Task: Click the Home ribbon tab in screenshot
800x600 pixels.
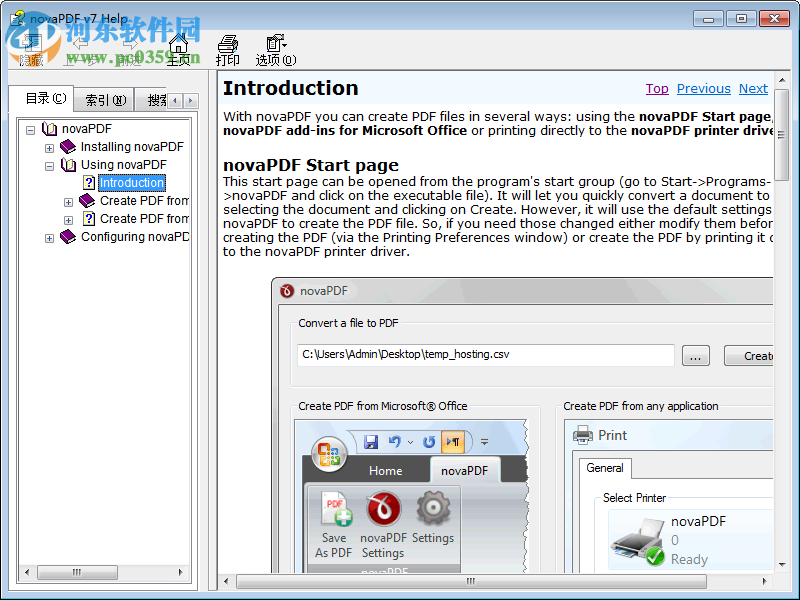Action: pos(386,471)
